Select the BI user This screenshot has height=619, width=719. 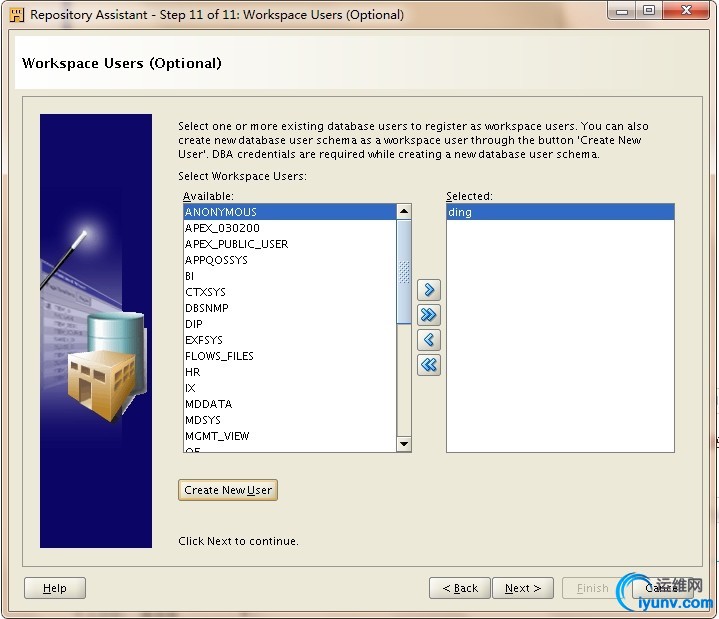tap(290, 276)
